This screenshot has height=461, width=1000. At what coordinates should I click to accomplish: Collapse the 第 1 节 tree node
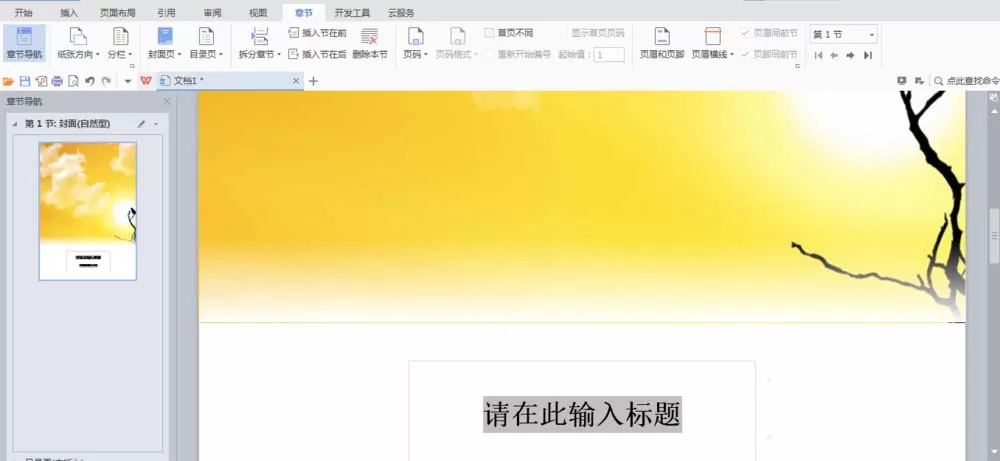pos(15,124)
